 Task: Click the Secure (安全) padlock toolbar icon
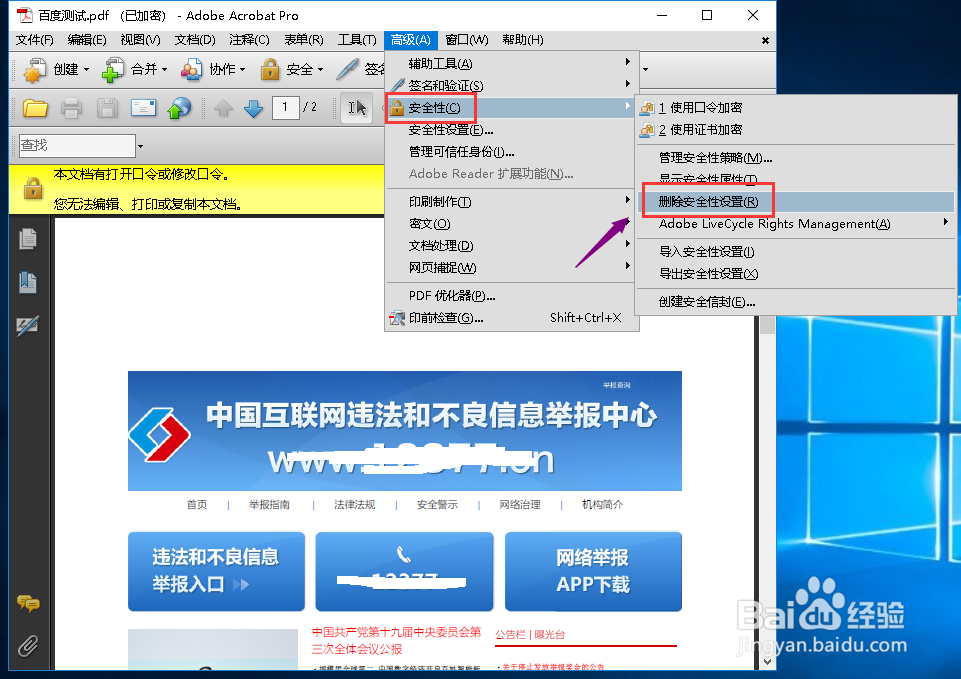270,69
